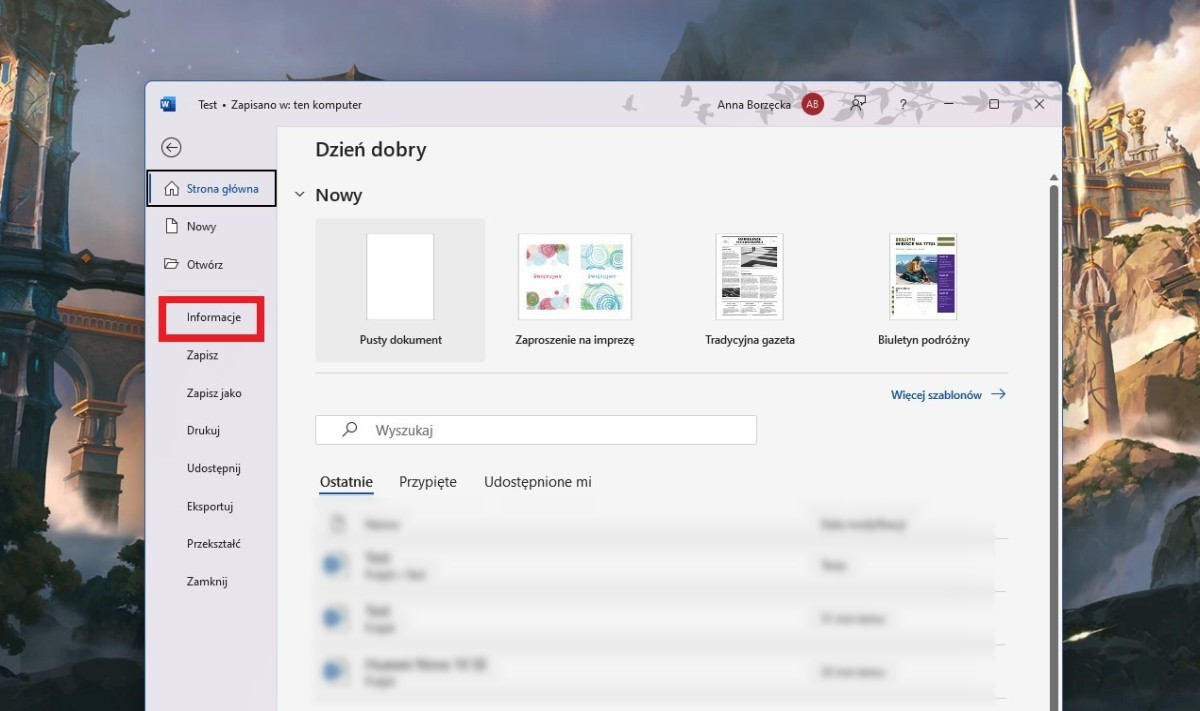Select Zapisz jako in sidebar
1200x711 pixels.
pos(213,393)
